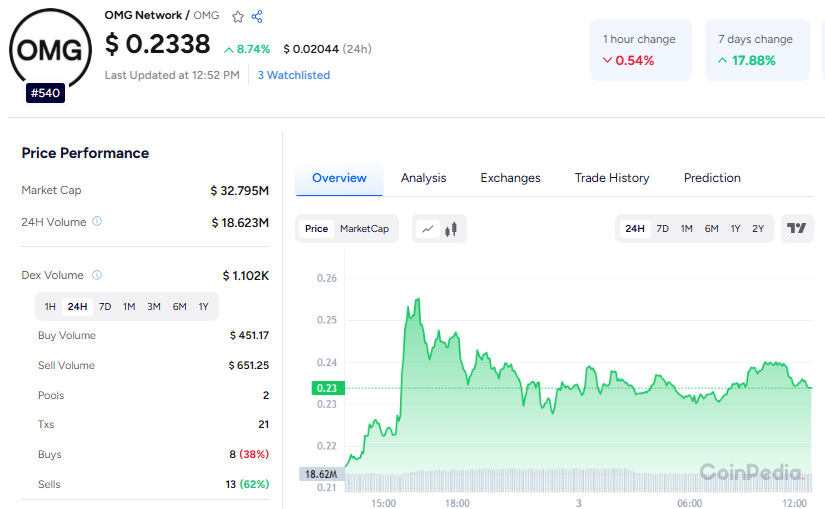Select 3M Dex Volume period

tap(154, 306)
